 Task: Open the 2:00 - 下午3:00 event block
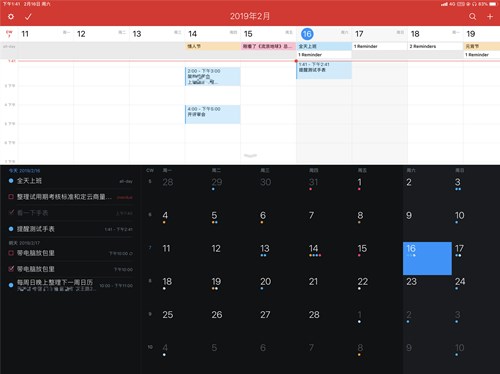213,76
